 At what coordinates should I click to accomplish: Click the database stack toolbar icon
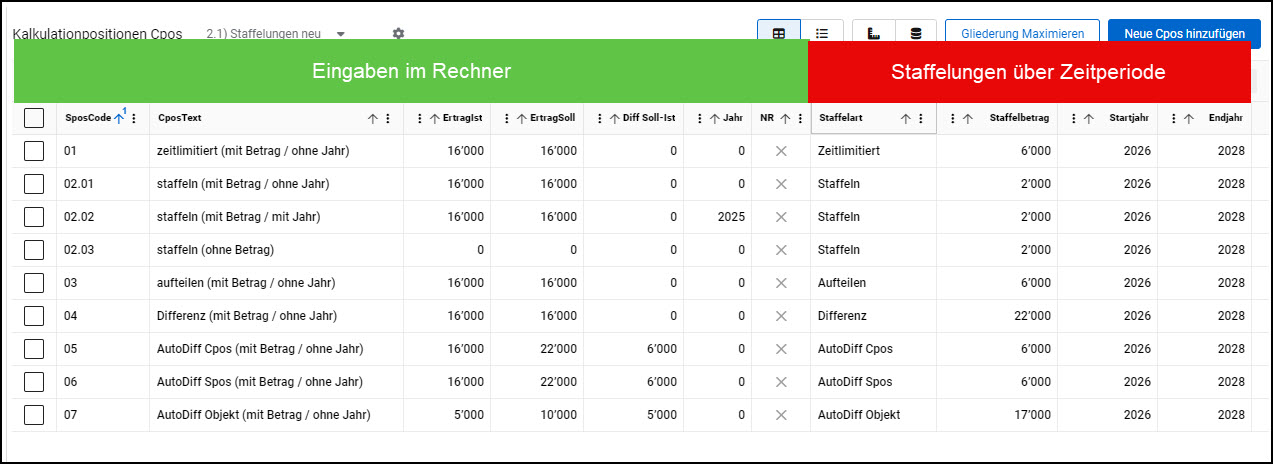(916, 33)
